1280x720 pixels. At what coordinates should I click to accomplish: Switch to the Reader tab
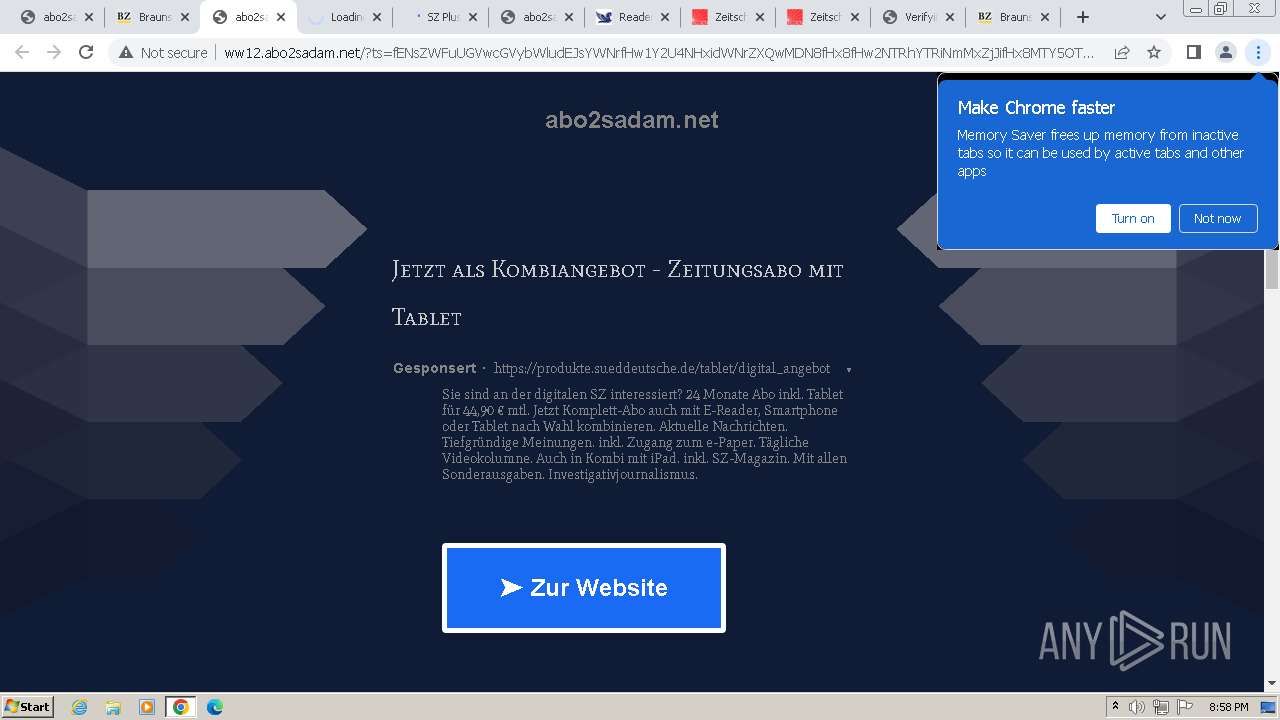tap(633, 17)
